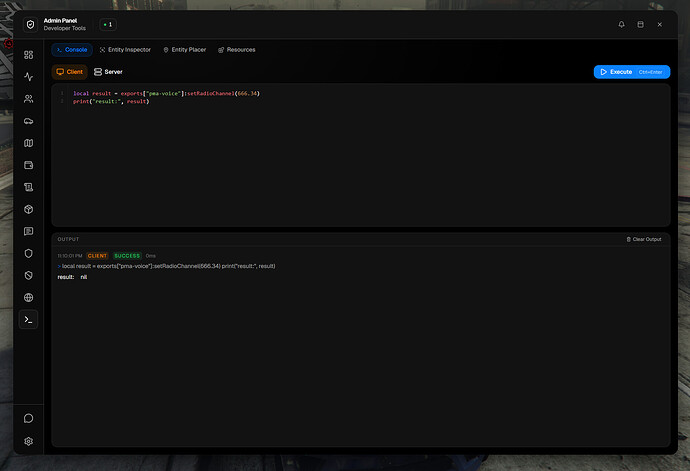Viewport: 690px width, 471px height.
Task: Open the shield sidebar icon
Action: click(29, 253)
